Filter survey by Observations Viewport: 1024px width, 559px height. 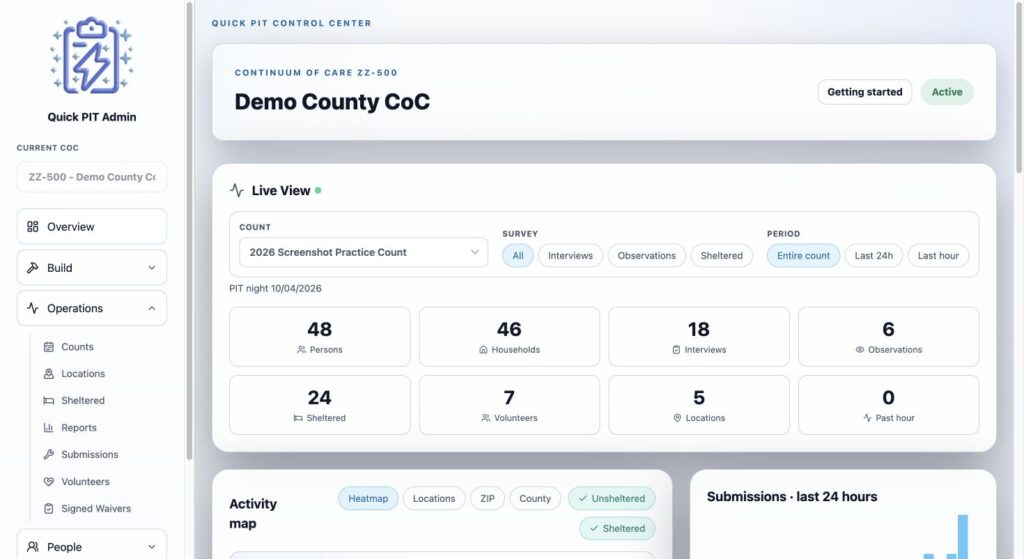pos(647,255)
